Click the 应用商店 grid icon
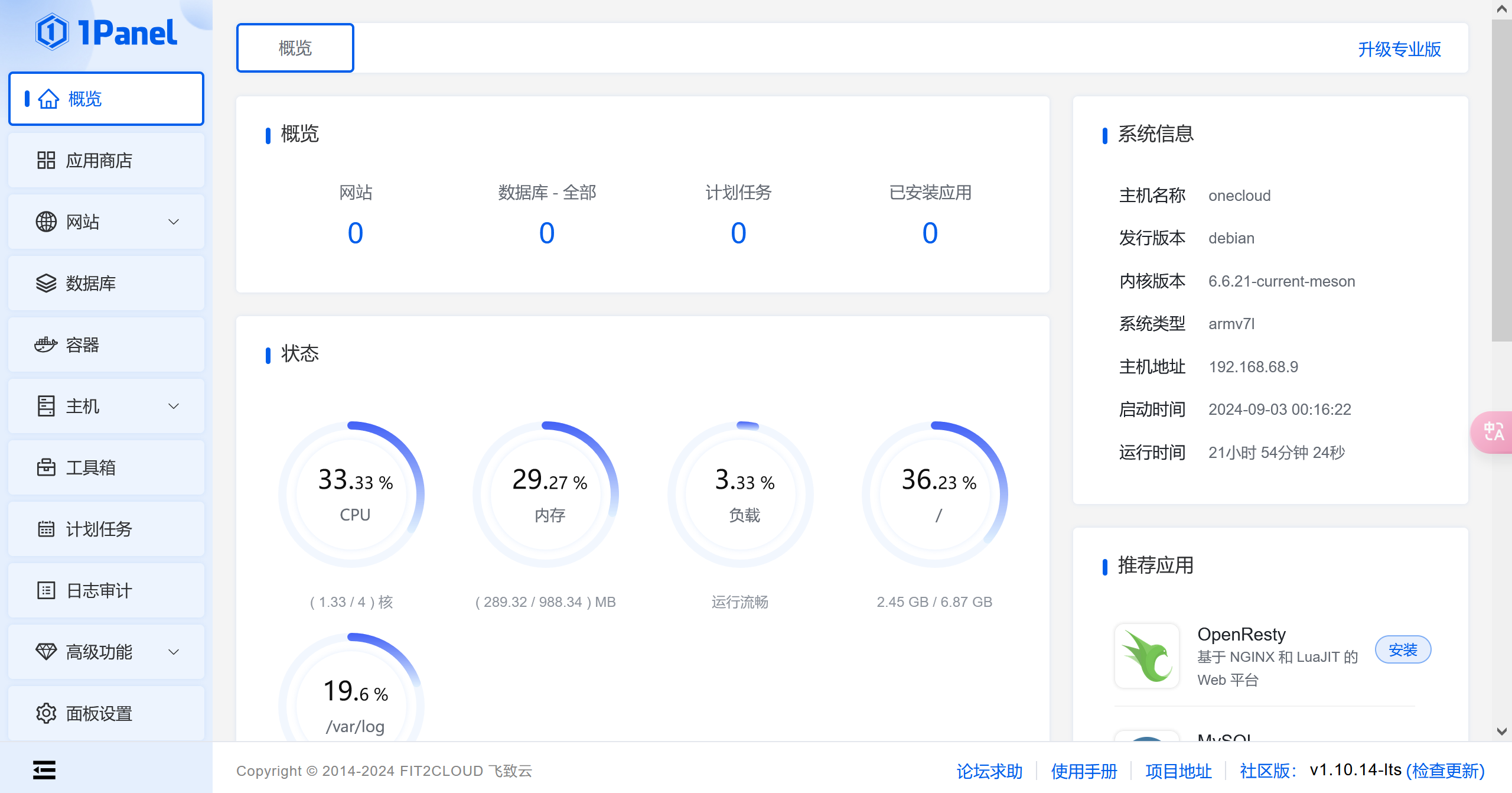1512x793 pixels. (46, 160)
